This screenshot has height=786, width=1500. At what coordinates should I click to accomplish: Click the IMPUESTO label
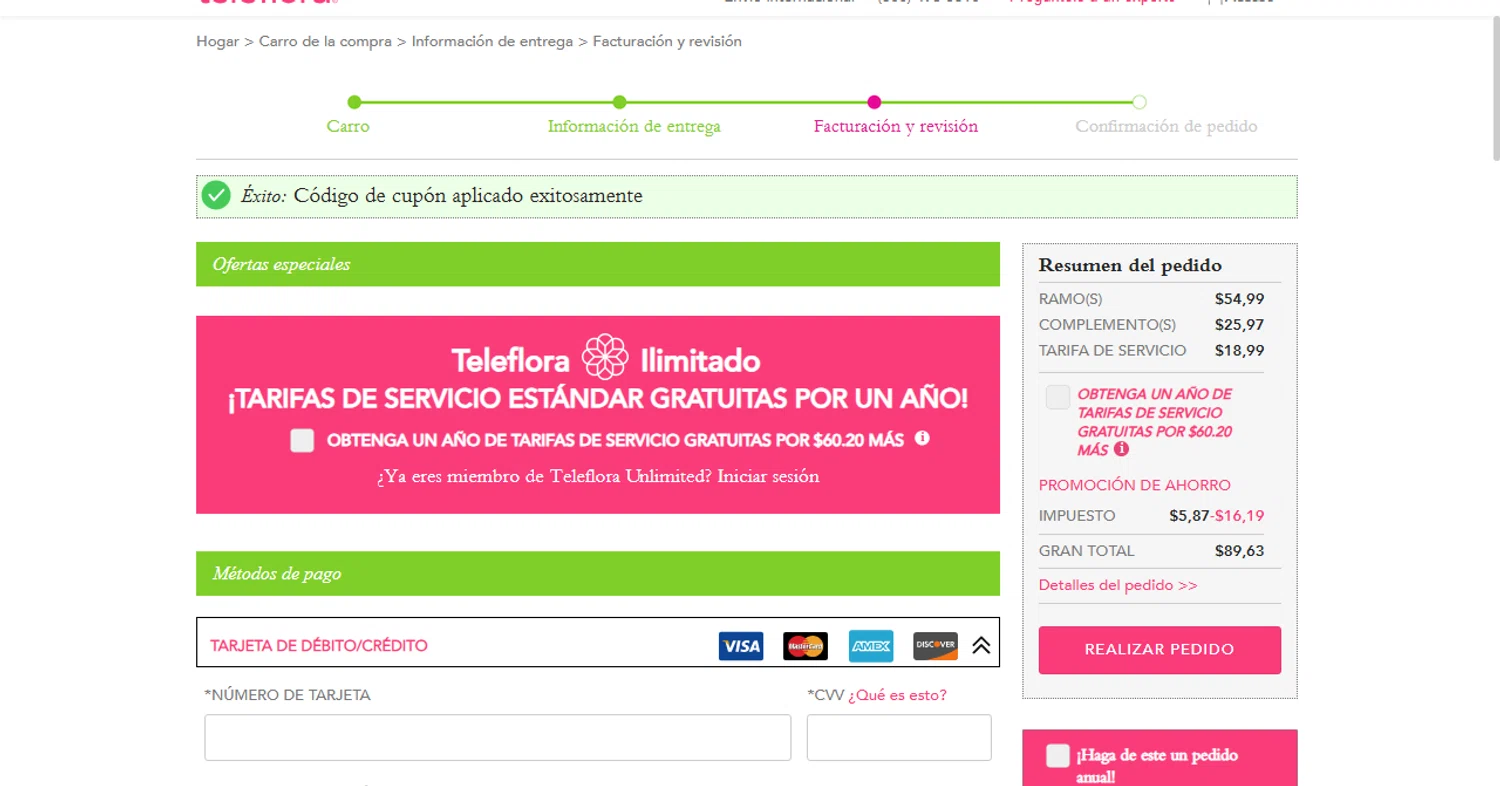(1077, 516)
